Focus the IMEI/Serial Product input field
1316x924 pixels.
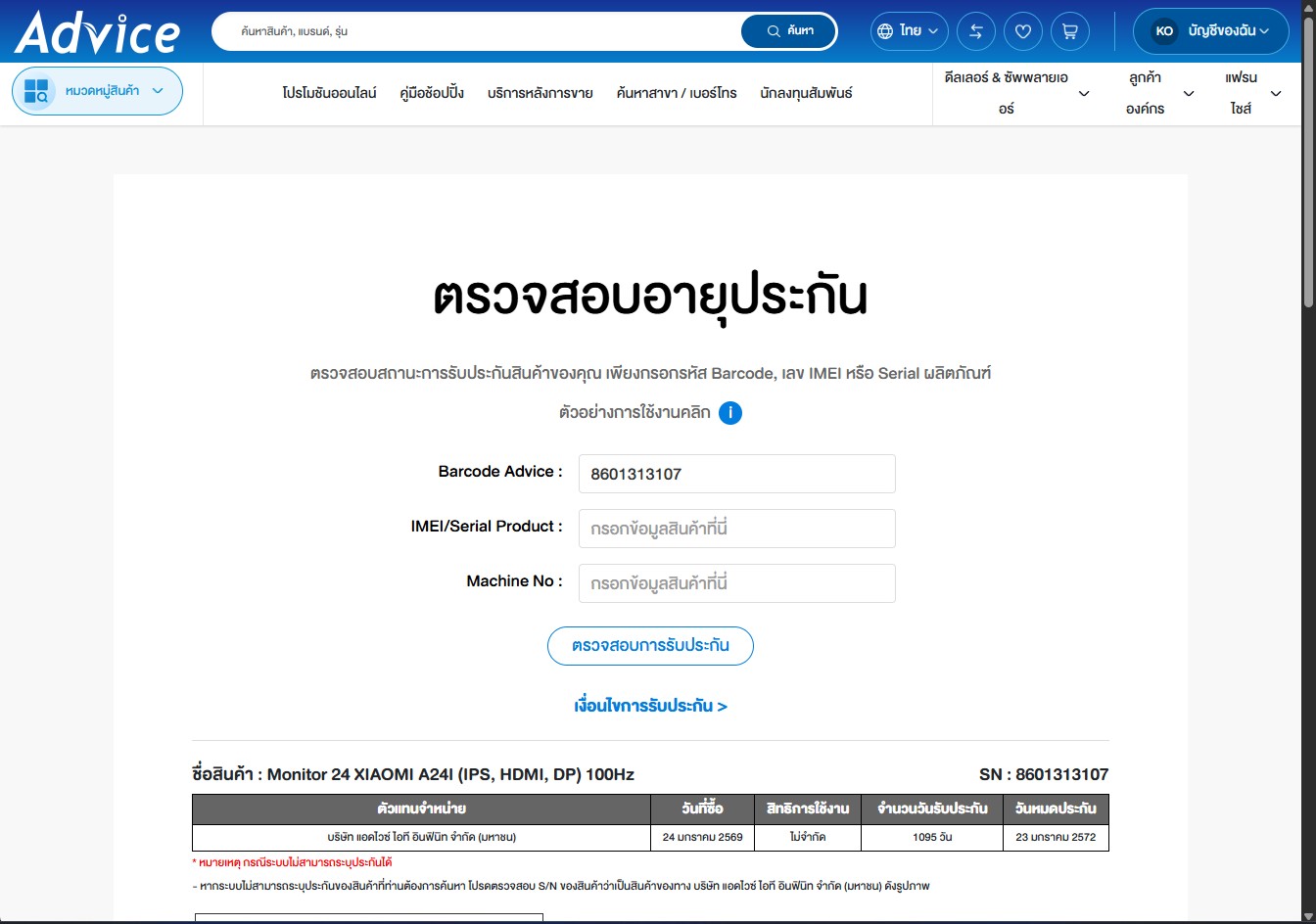tap(736, 529)
